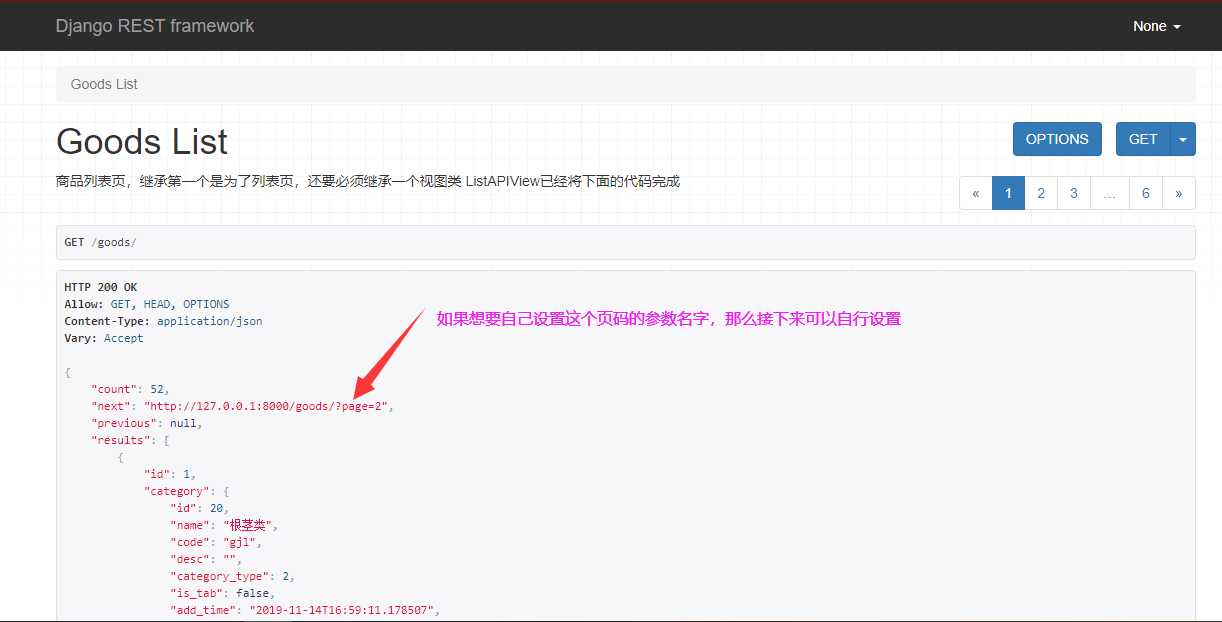Click the GET button
This screenshot has width=1222, height=622.
[x=1143, y=139]
